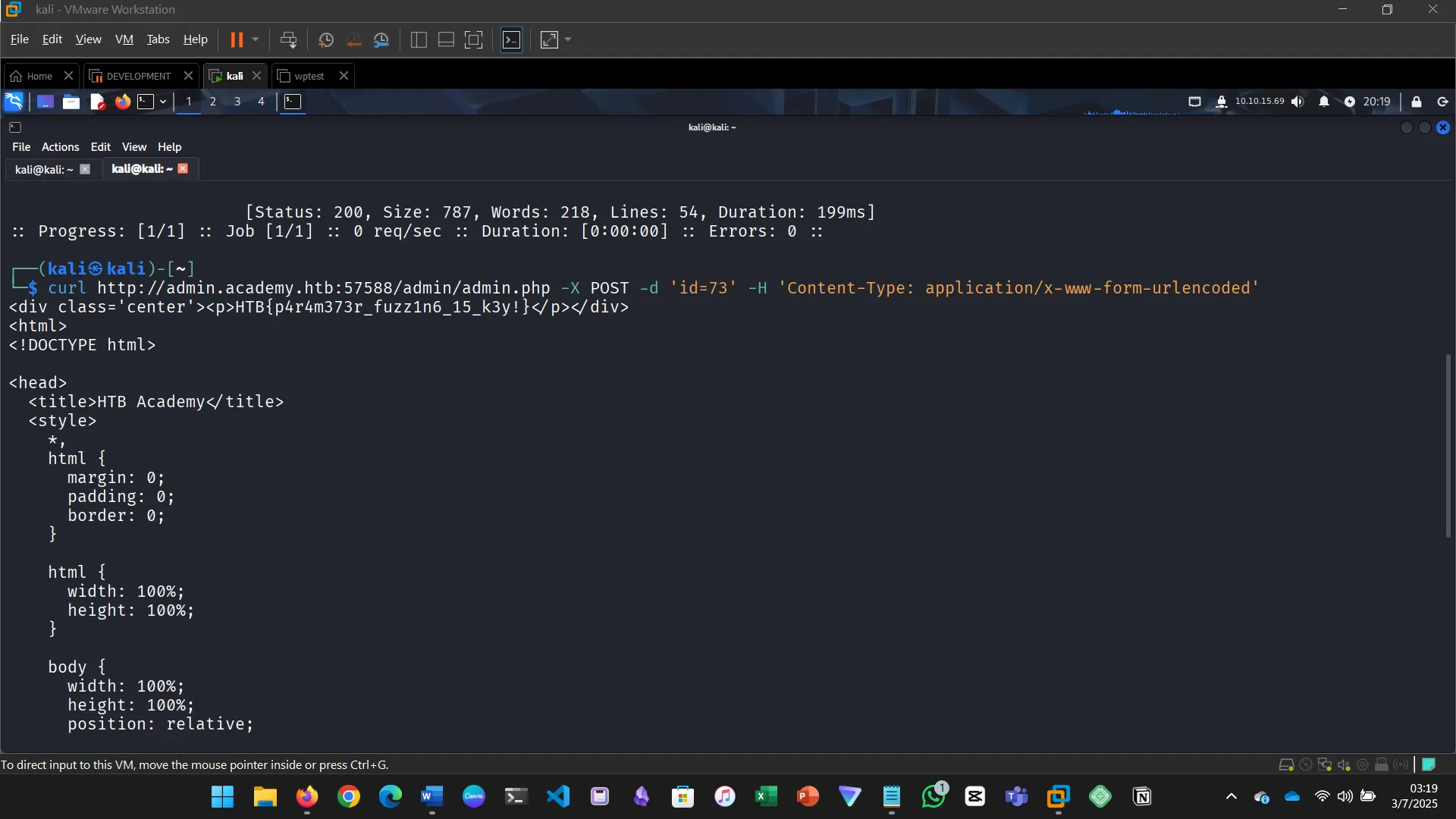
Task: Launch Firefox from the Kali panel
Action: coord(122,101)
